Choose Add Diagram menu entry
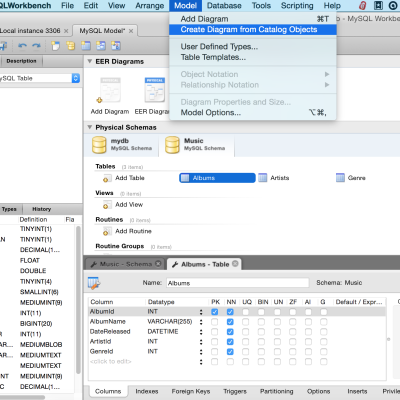 [x=253, y=19]
